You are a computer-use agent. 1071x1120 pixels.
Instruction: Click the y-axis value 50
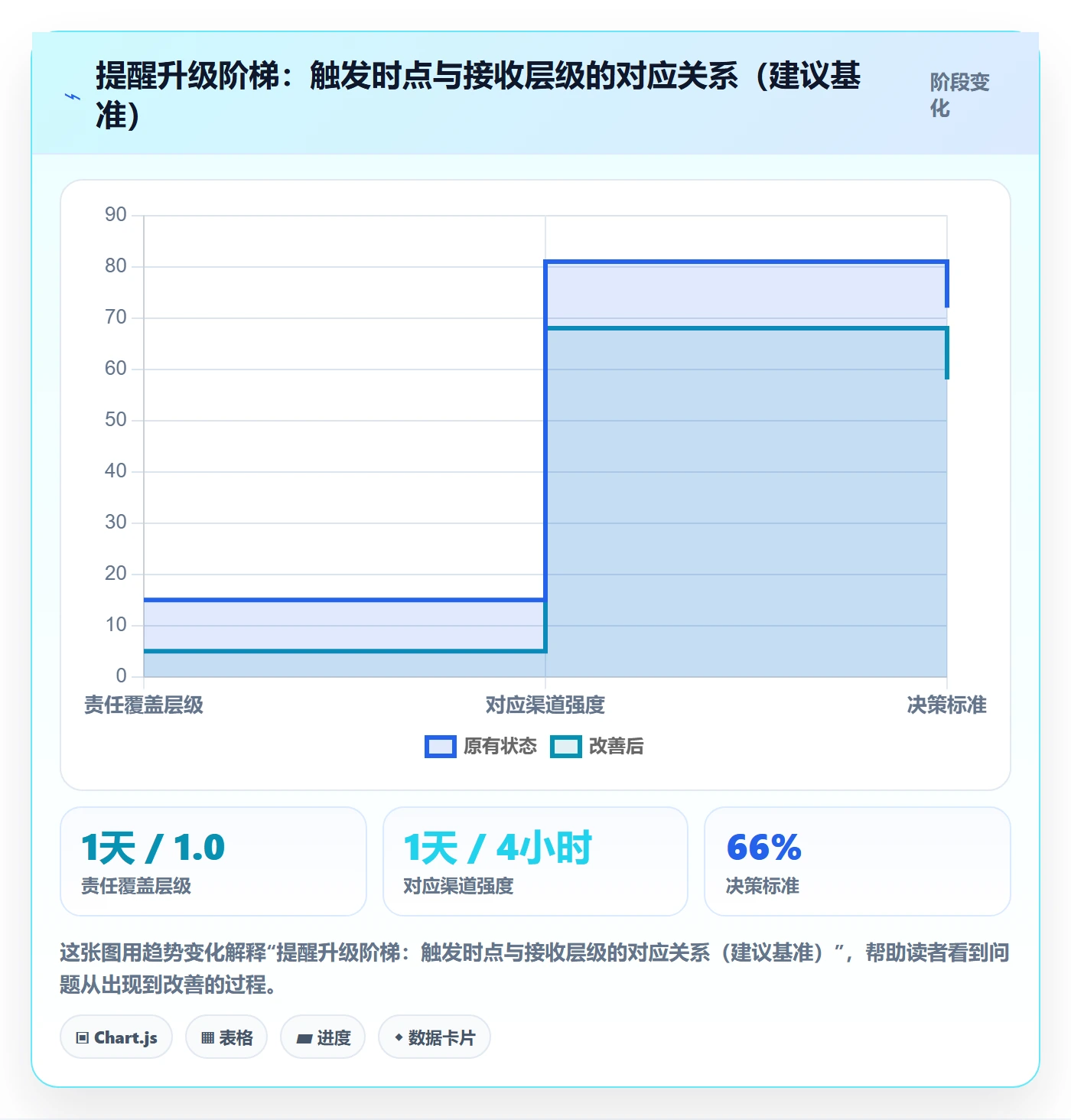coord(116,420)
